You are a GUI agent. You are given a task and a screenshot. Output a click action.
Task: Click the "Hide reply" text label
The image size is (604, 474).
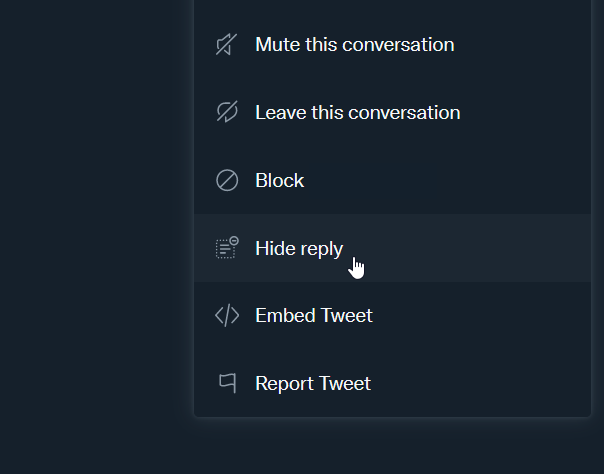(x=299, y=249)
